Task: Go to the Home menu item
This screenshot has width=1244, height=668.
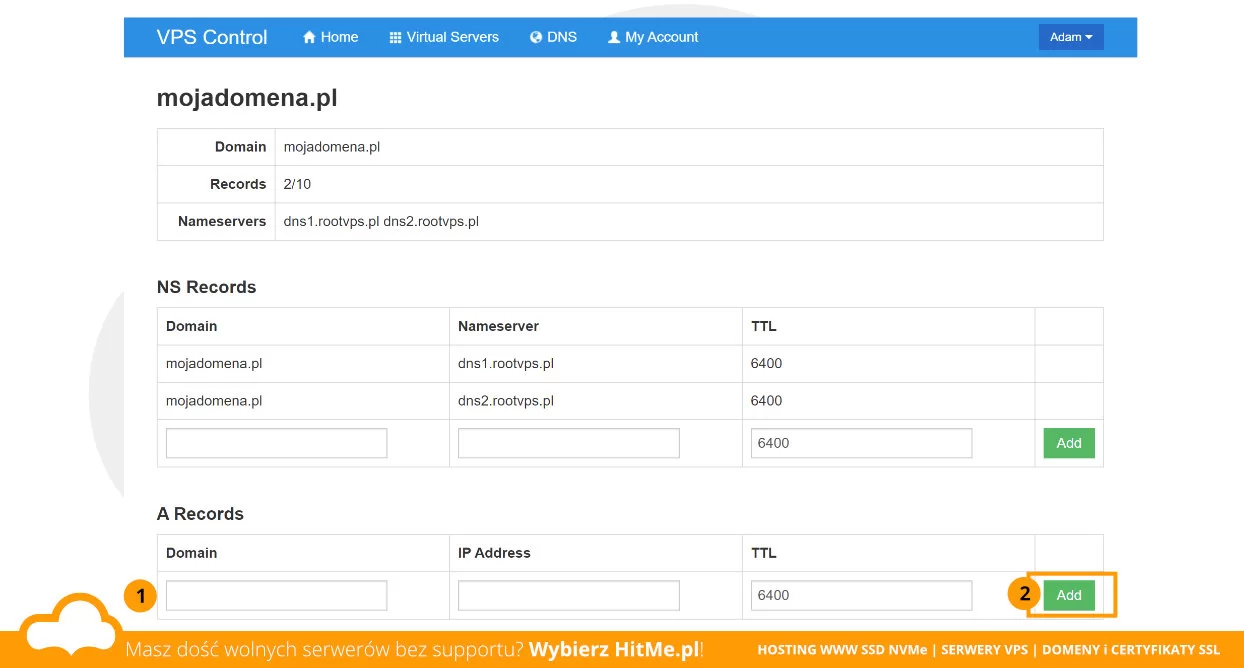Action: pos(330,37)
